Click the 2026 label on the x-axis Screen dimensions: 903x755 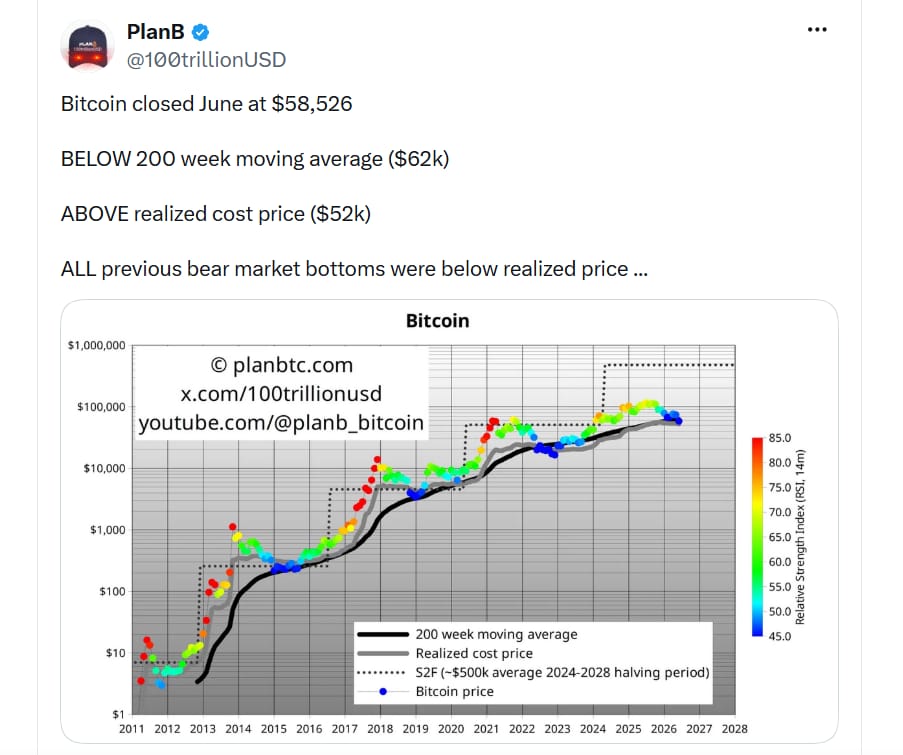coord(663,729)
